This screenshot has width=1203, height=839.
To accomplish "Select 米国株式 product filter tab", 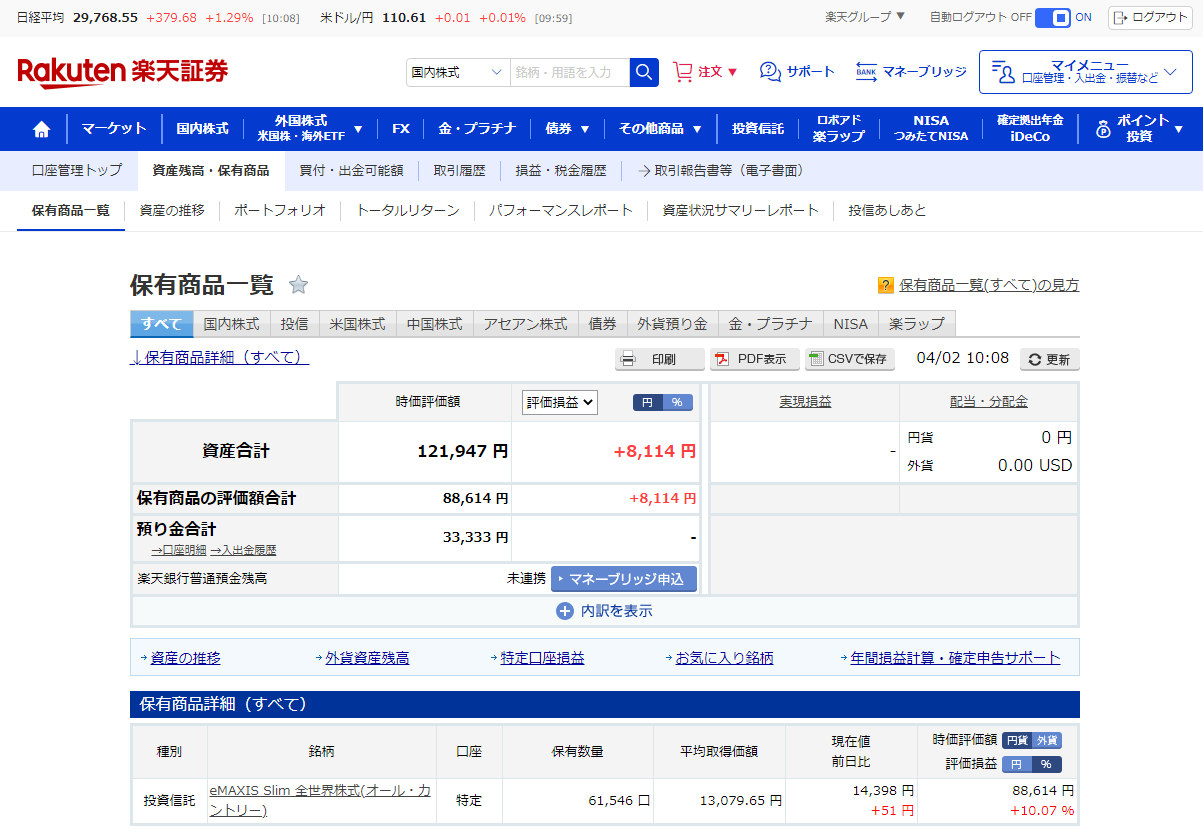I will click(x=357, y=324).
